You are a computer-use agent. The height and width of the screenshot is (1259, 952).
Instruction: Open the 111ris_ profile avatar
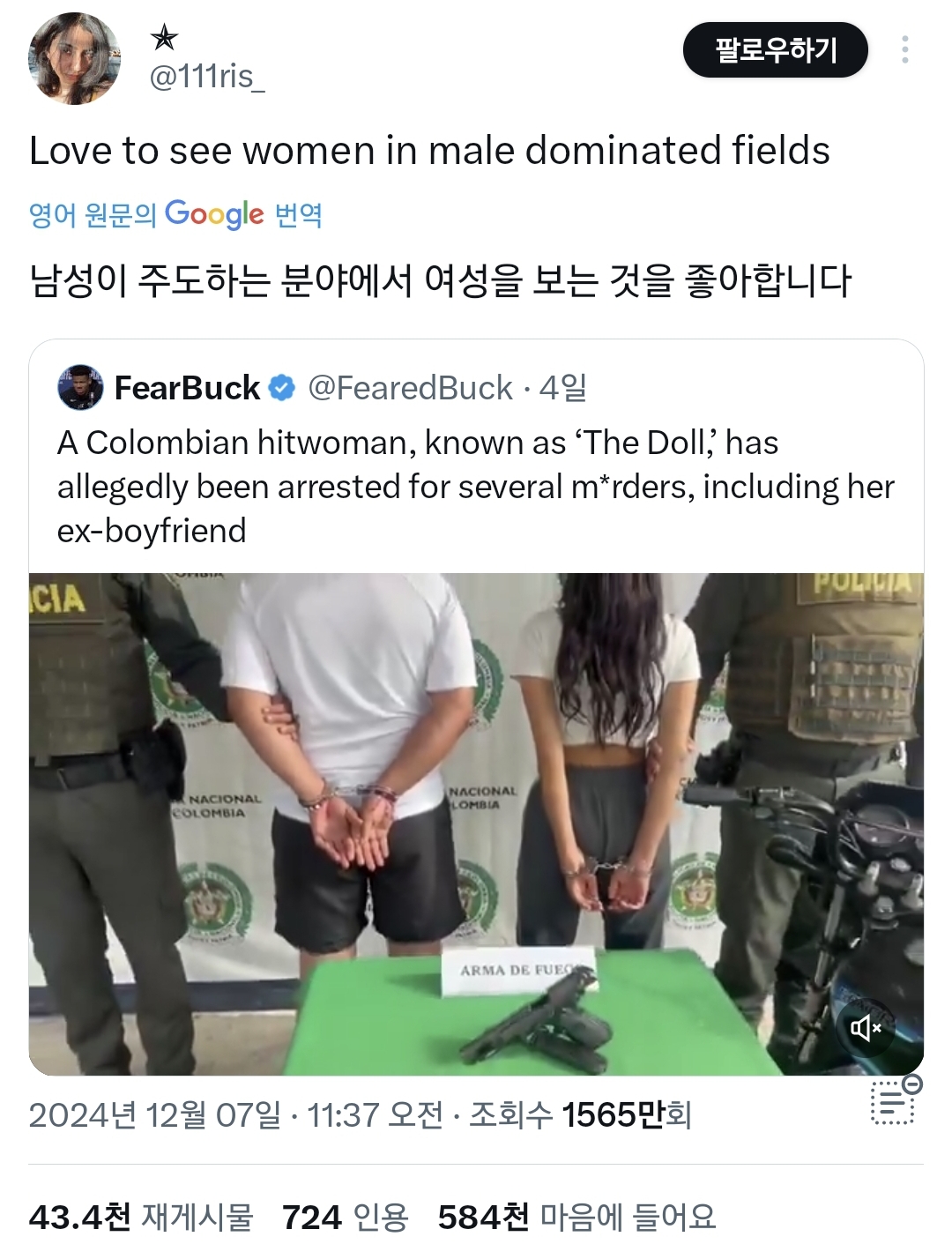pos(75,59)
